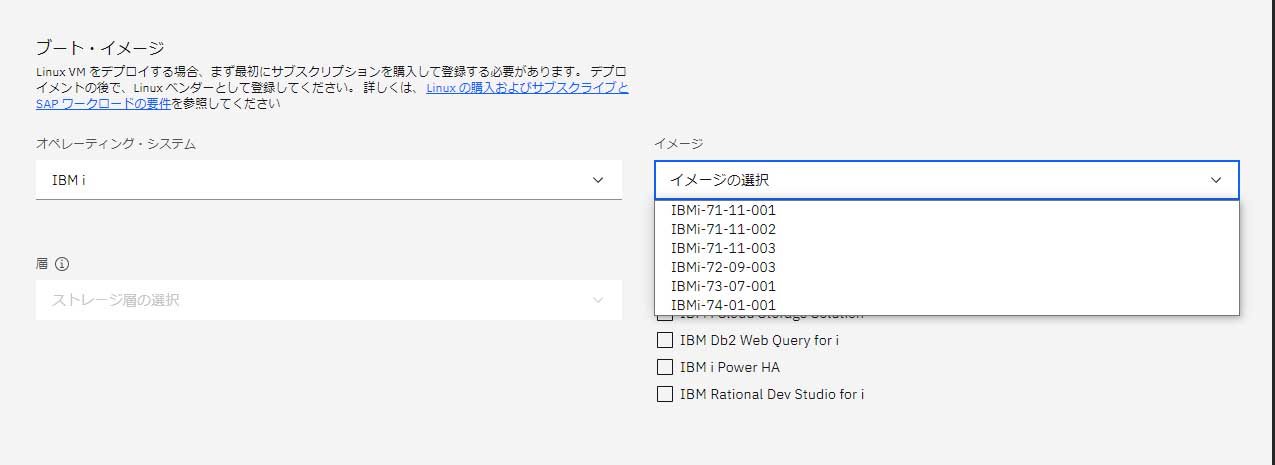Open the operating system dropdown showing IBM i
Image resolution: width=1275 pixels, height=465 pixels.
[x=328, y=180]
